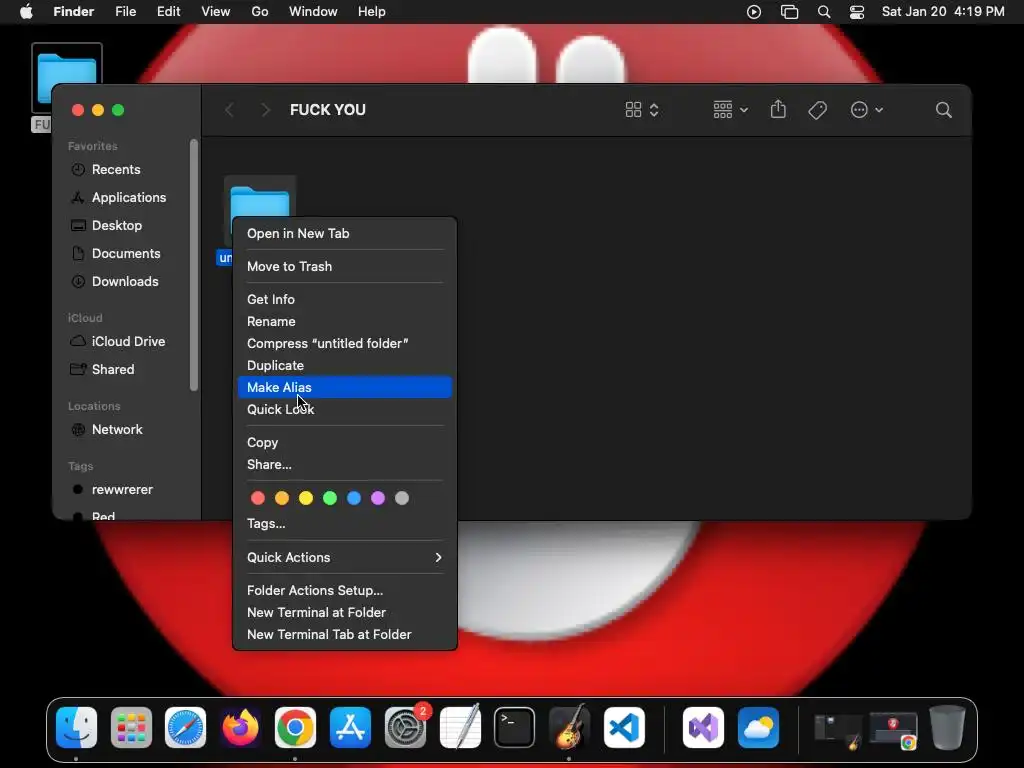Open Safari in the Dock

point(185,728)
